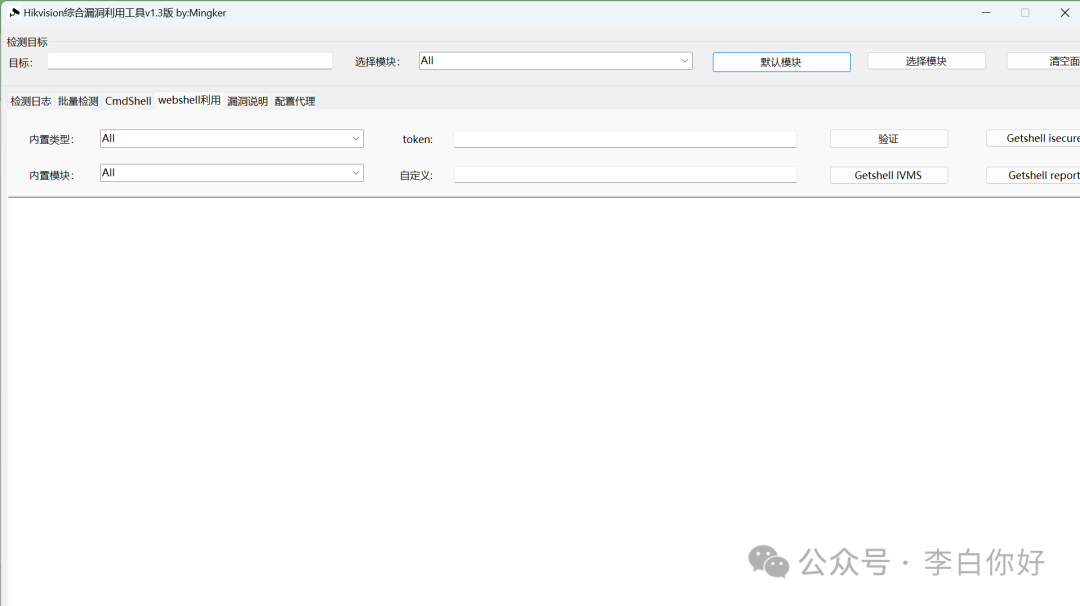
Task: Switch to the 检测日志 tab
Action: (x=31, y=101)
